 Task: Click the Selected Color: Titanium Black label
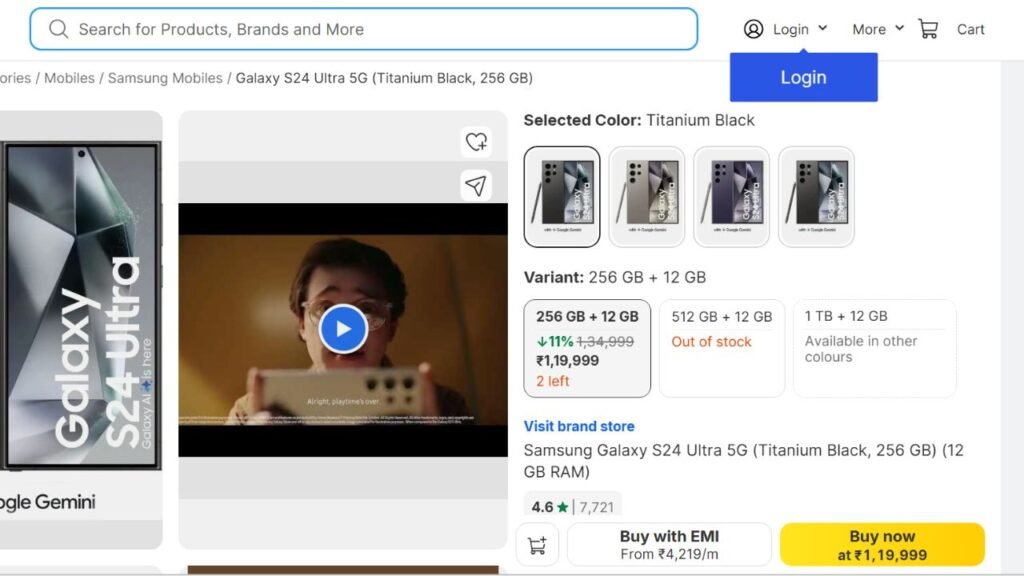click(639, 120)
